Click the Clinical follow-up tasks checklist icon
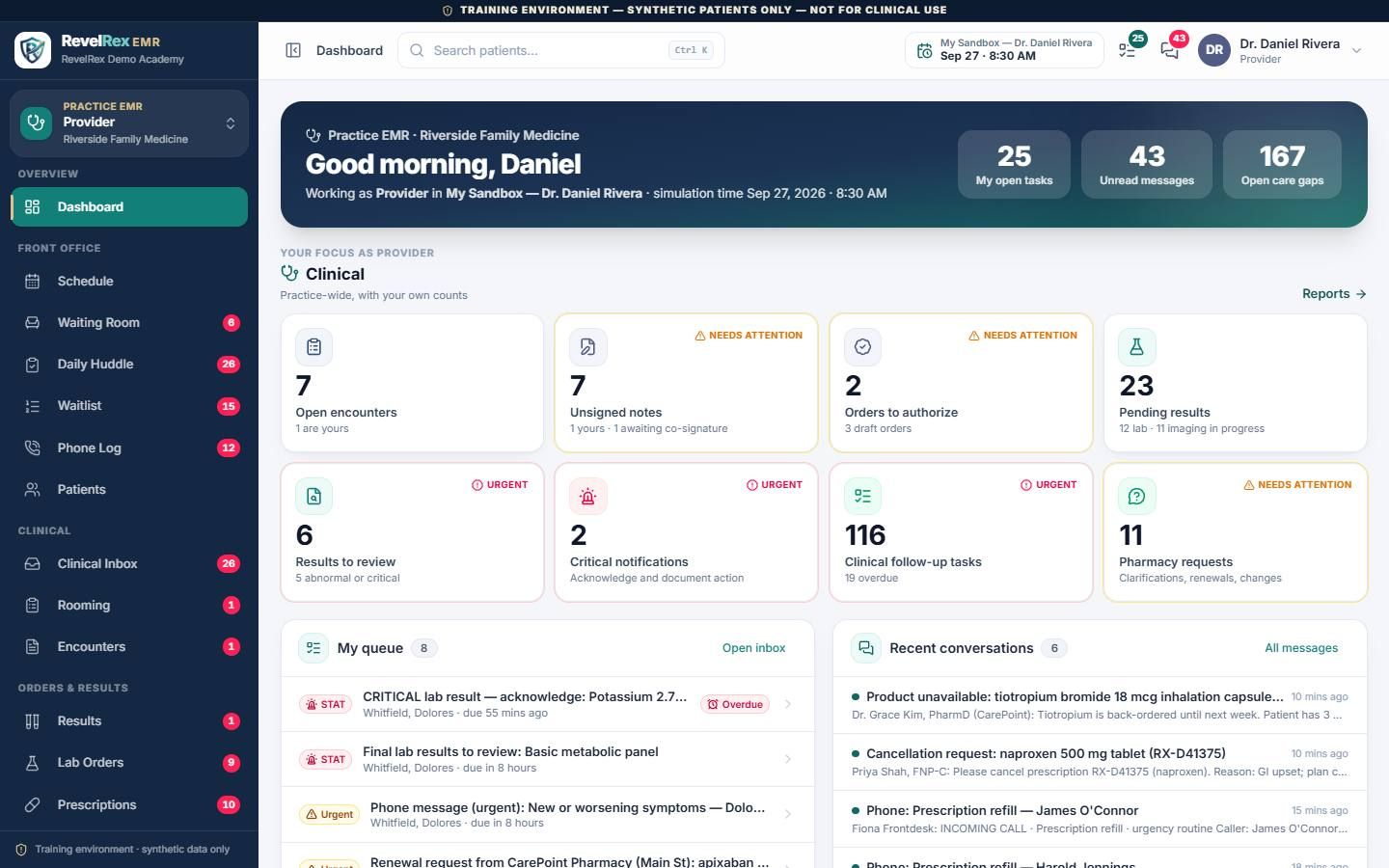 pyautogui.click(x=862, y=497)
